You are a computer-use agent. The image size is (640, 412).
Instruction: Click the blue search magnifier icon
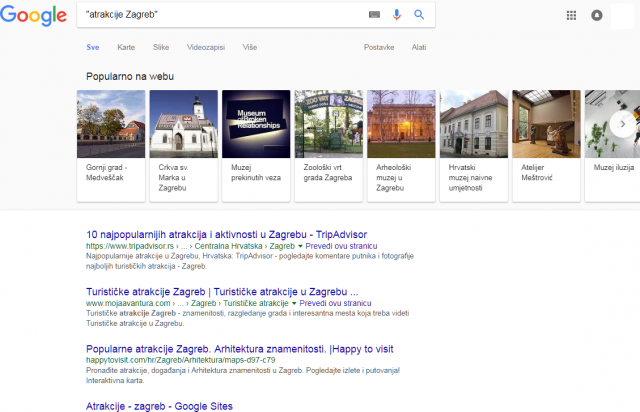pos(419,15)
